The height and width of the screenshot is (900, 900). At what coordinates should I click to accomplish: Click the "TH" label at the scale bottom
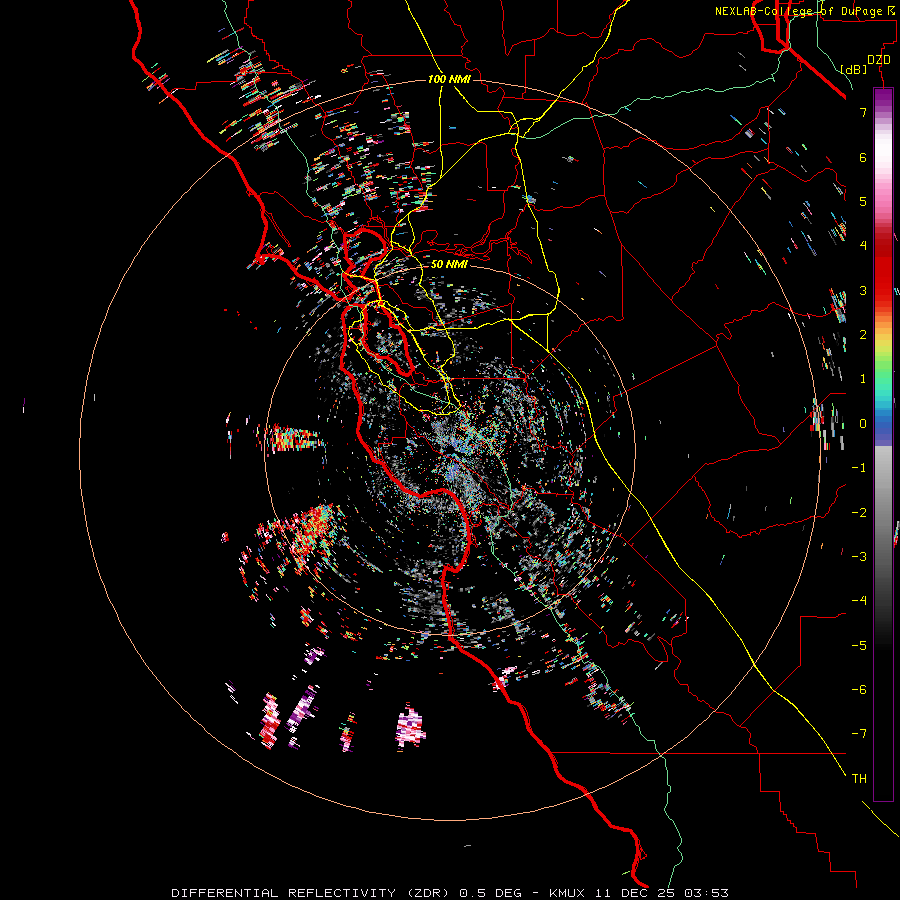(859, 779)
